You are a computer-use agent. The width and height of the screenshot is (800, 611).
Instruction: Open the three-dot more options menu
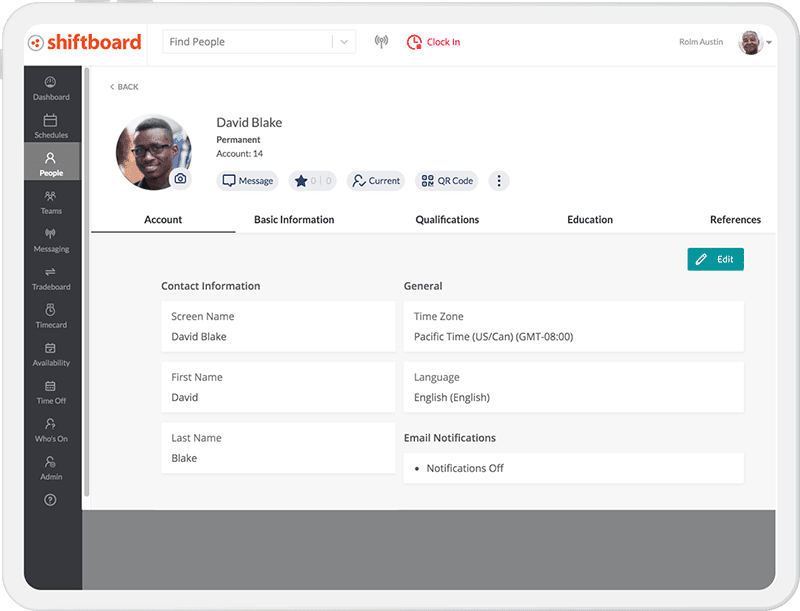coord(499,181)
